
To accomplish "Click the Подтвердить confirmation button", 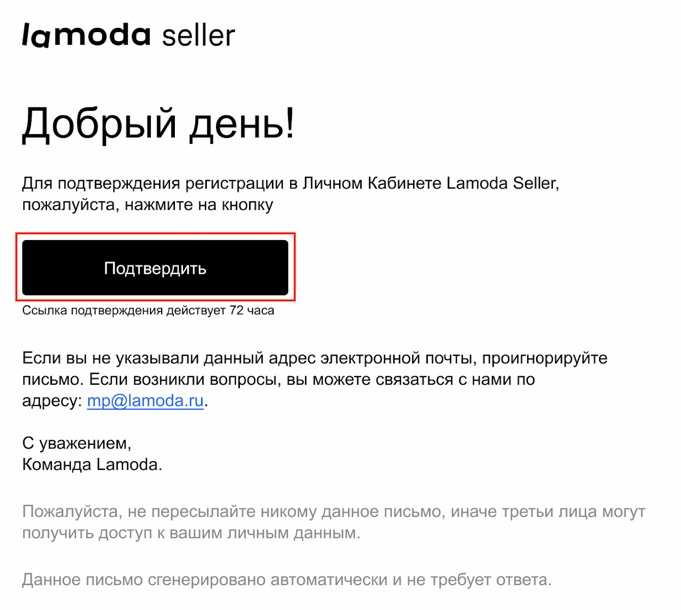I will tap(155, 268).
